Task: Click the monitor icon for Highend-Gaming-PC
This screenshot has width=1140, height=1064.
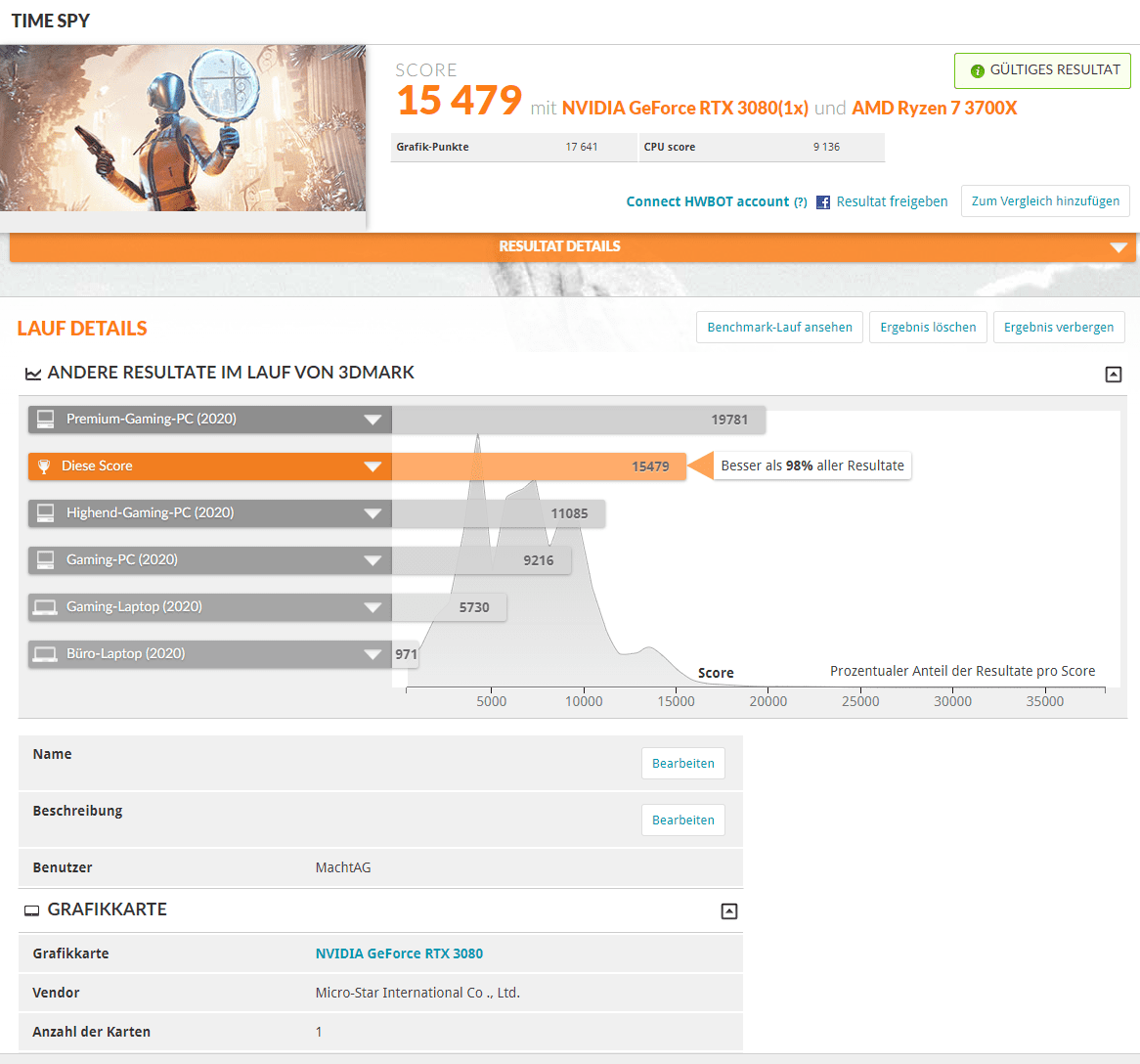Action: click(46, 512)
